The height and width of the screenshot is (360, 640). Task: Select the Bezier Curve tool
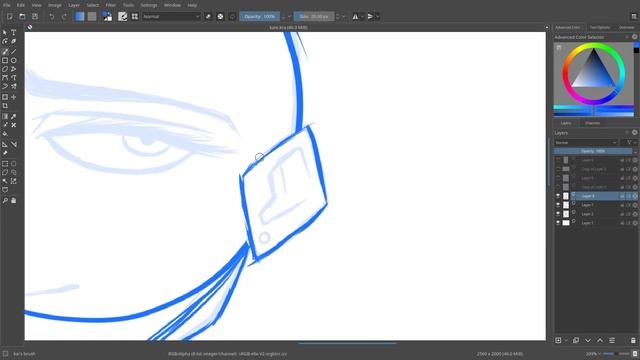point(5,78)
